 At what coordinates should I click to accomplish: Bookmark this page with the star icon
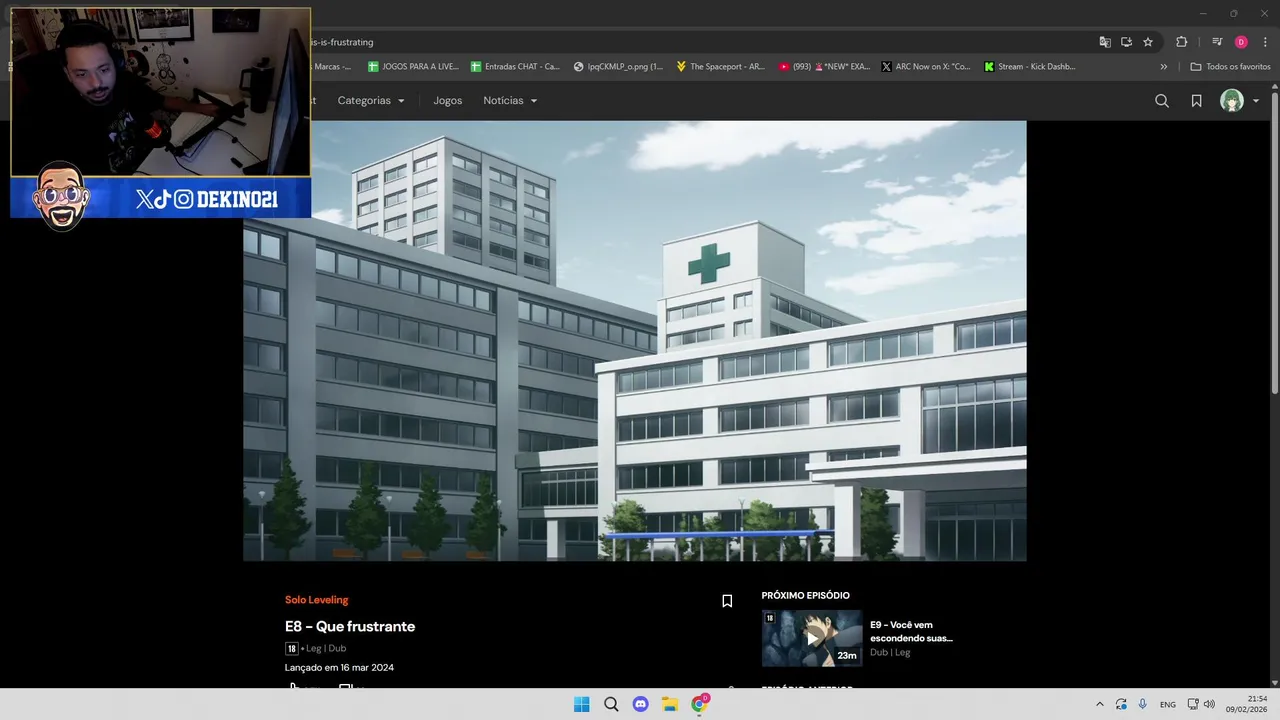[x=1148, y=42]
